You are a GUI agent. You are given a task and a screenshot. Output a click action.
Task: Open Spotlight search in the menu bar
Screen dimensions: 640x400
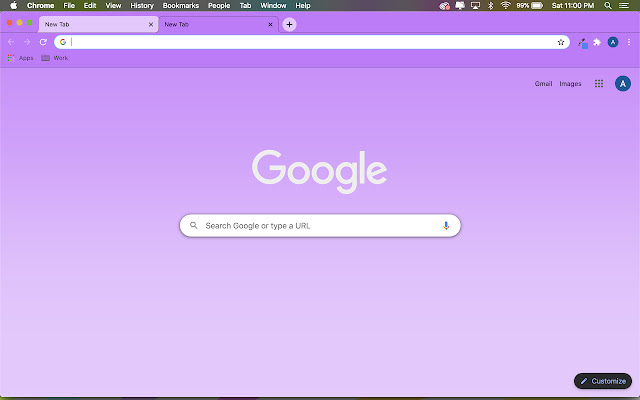[608, 6]
